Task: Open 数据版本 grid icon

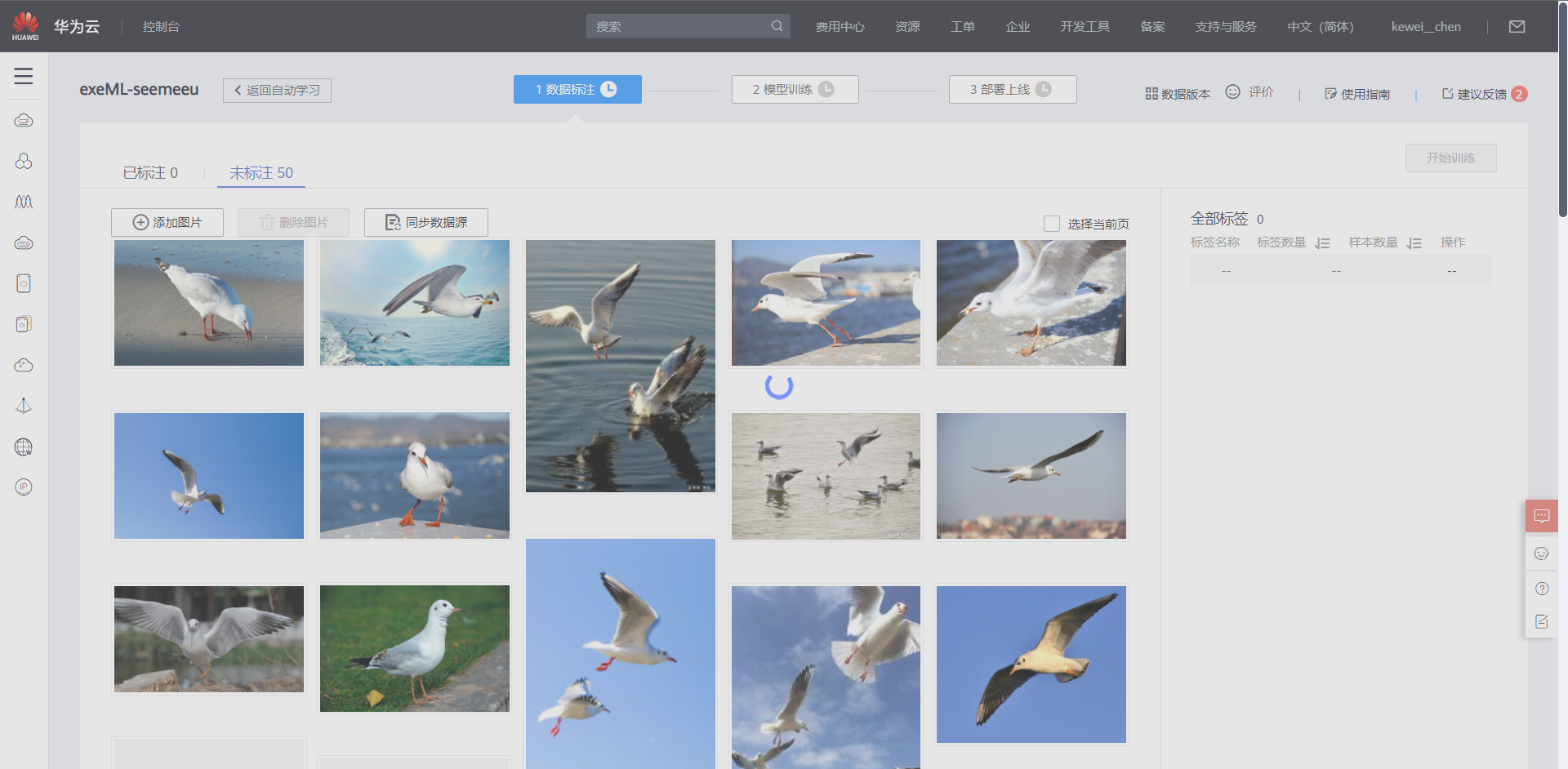Action: click(x=1151, y=94)
